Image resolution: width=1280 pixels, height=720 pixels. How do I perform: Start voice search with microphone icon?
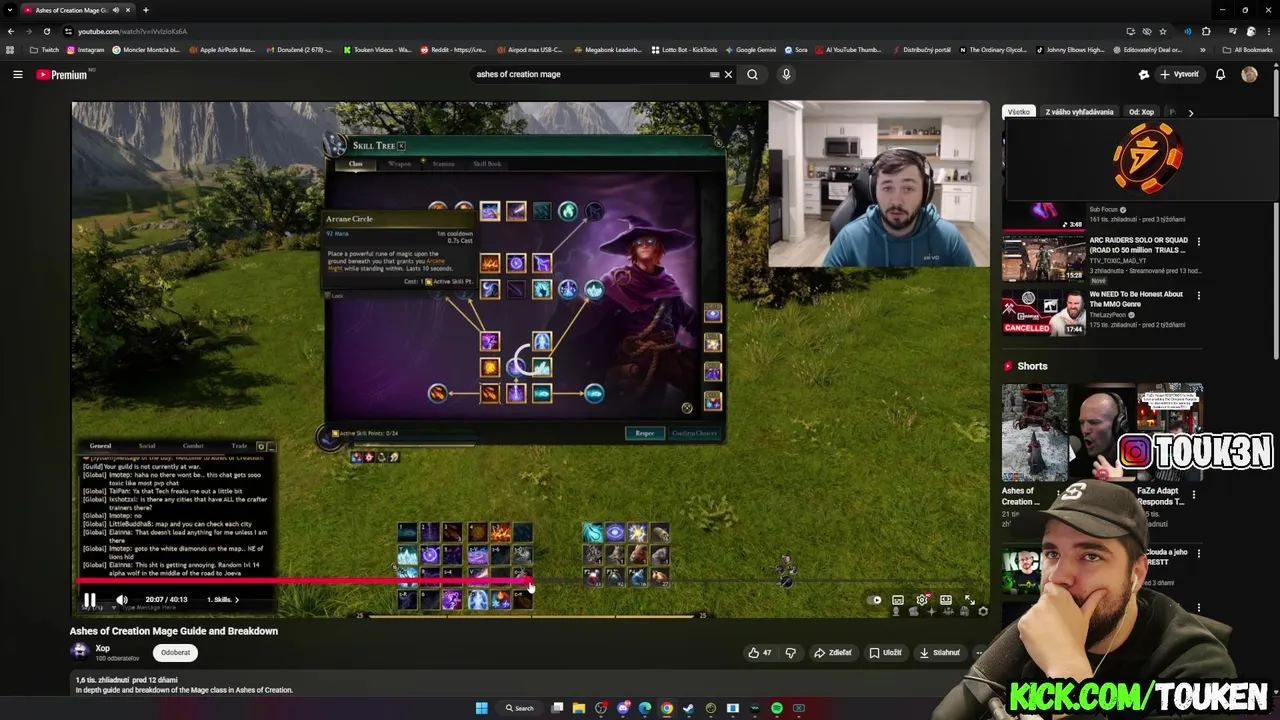coord(786,74)
